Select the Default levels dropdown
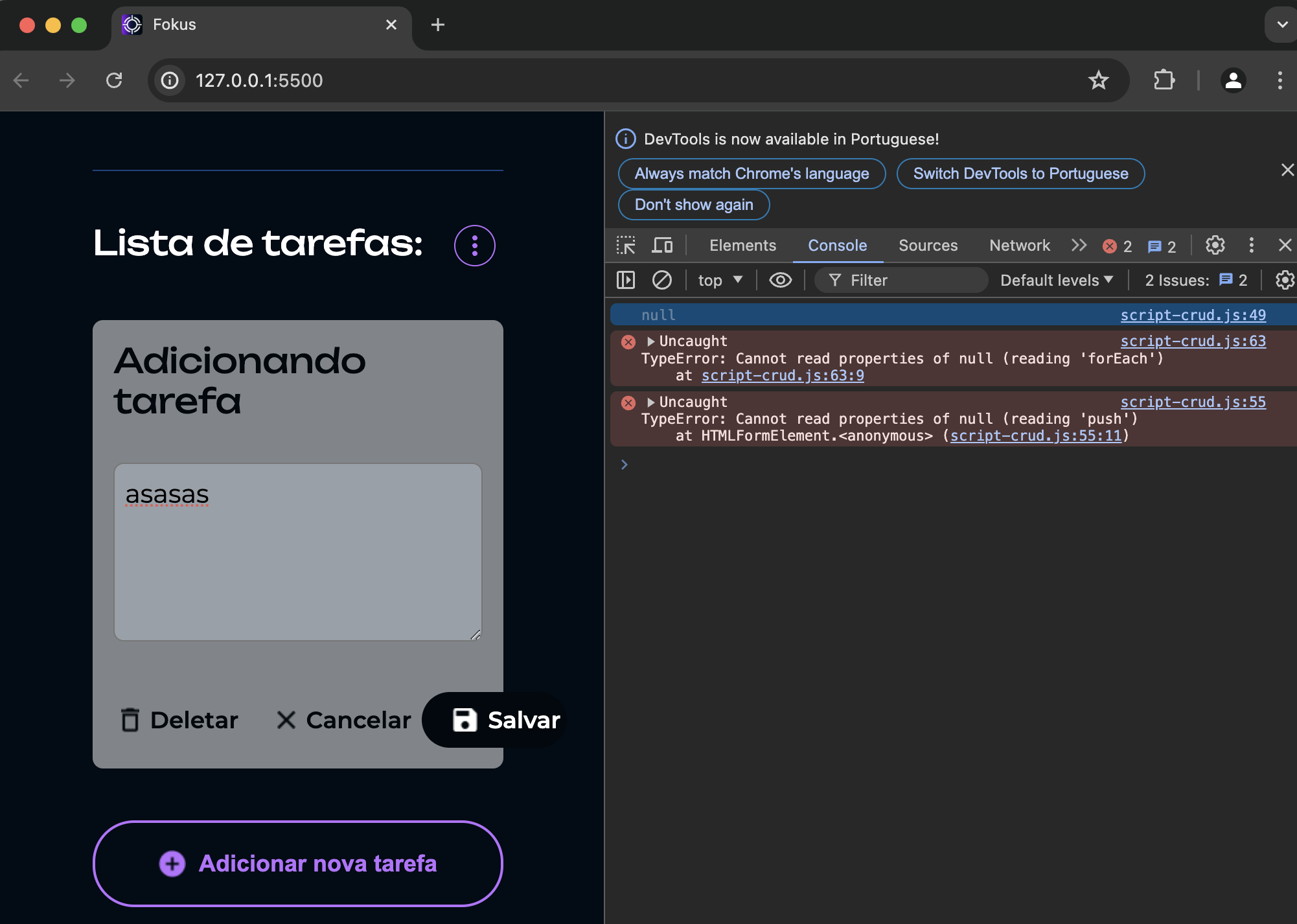 [x=1058, y=280]
